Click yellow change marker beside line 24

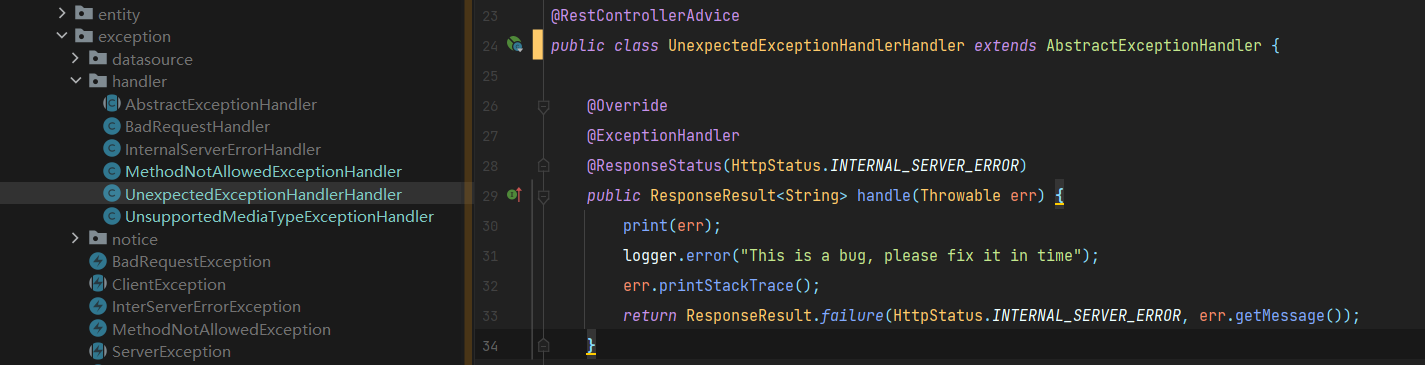[538, 45]
